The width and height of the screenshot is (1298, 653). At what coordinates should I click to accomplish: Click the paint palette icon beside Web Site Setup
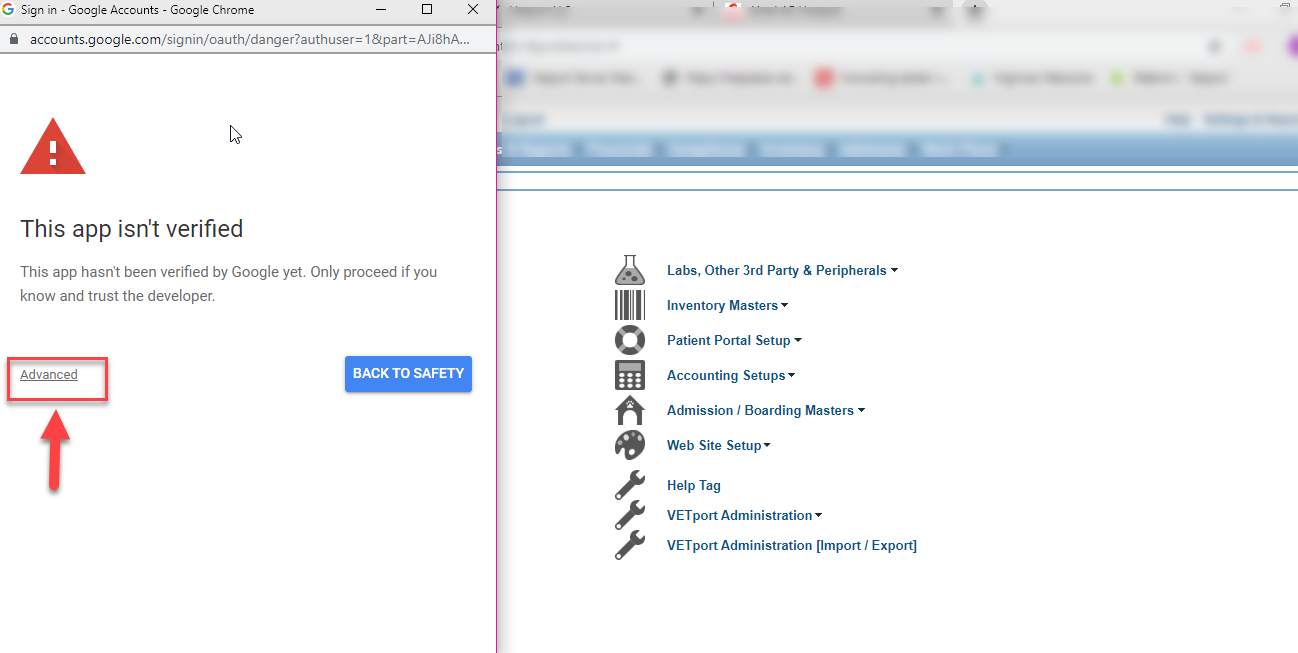pyautogui.click(x=629, y=445)
